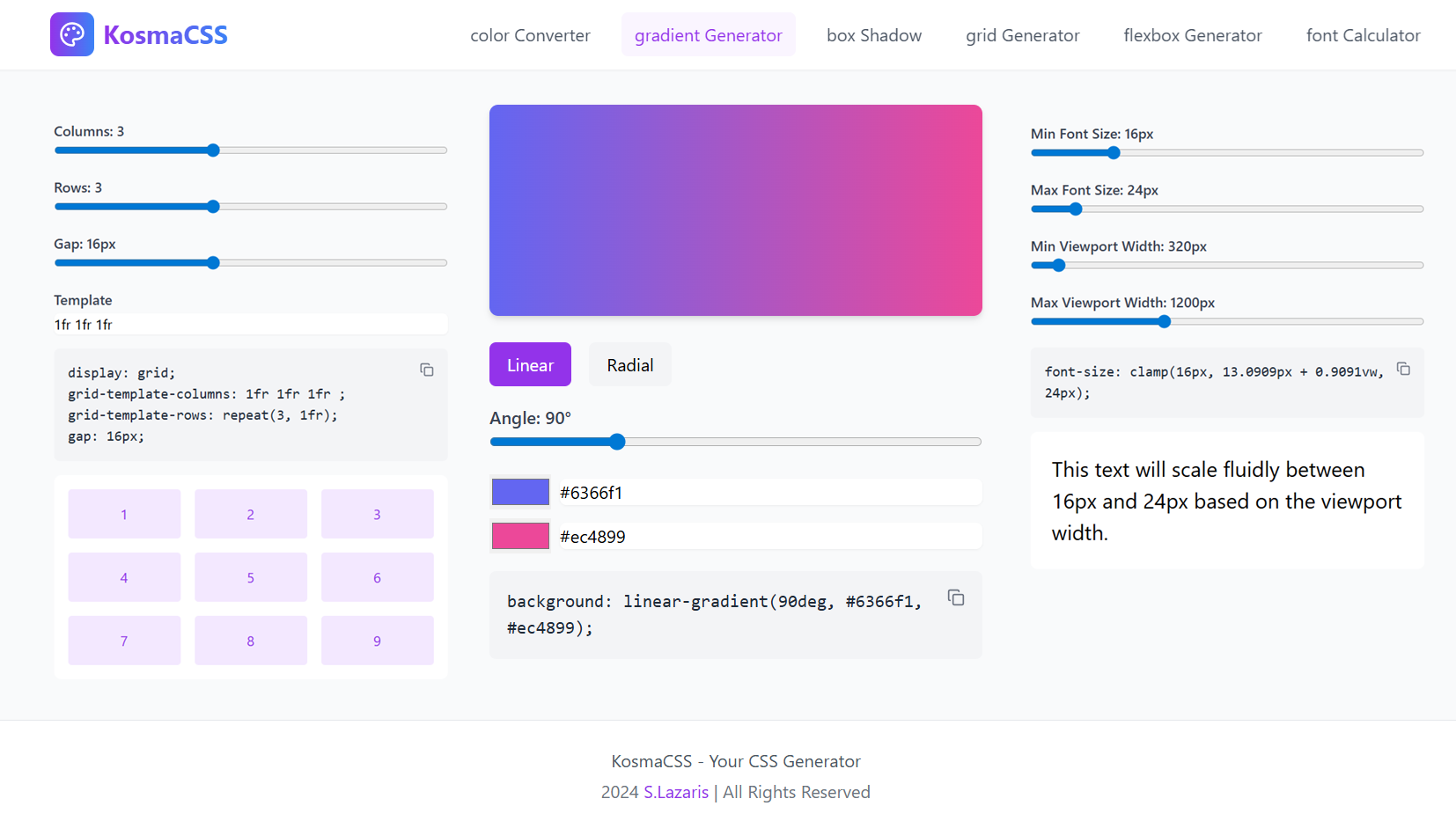Select the Linear gradient type
Image resolution: width=1456 pixels, height=828 pixels.
[x=530, y=365]
